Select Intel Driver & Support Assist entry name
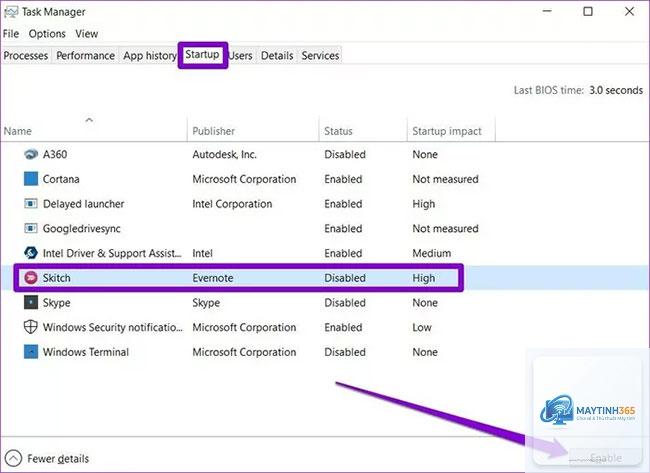 [112, 253]
